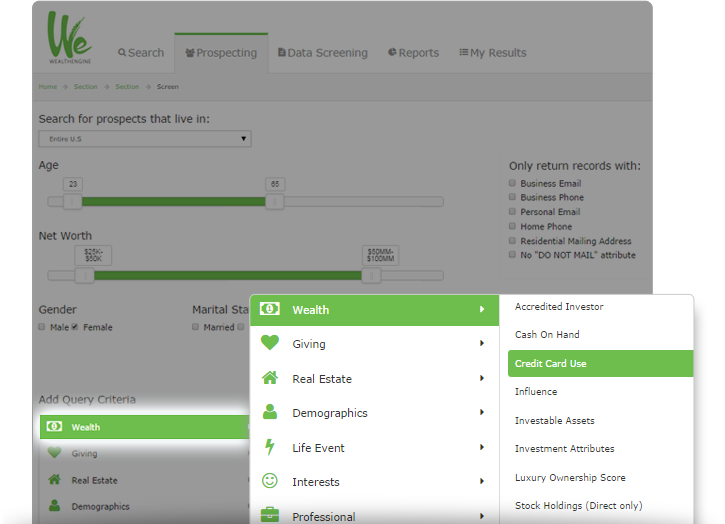
Task: Click the magnifier icon on Search tab
Action: (x=122, y=53)
